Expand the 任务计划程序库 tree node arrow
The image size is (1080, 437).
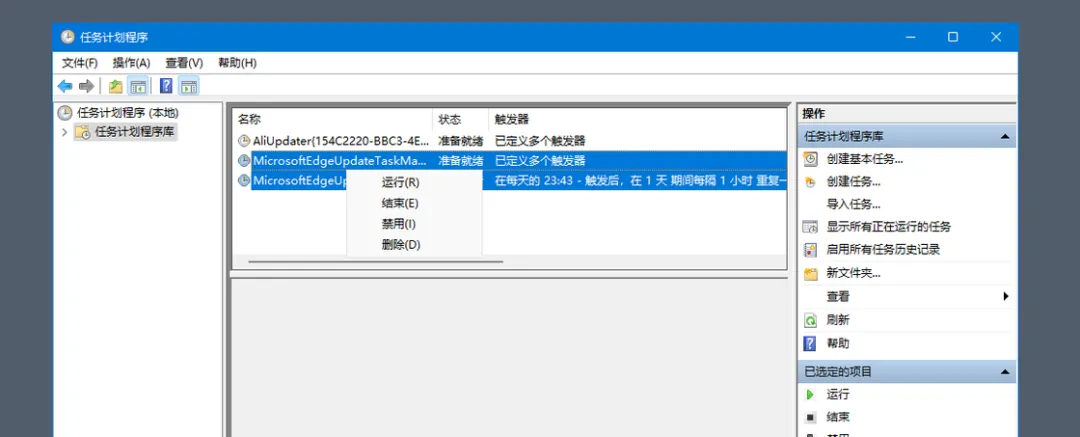coord(65,132)
